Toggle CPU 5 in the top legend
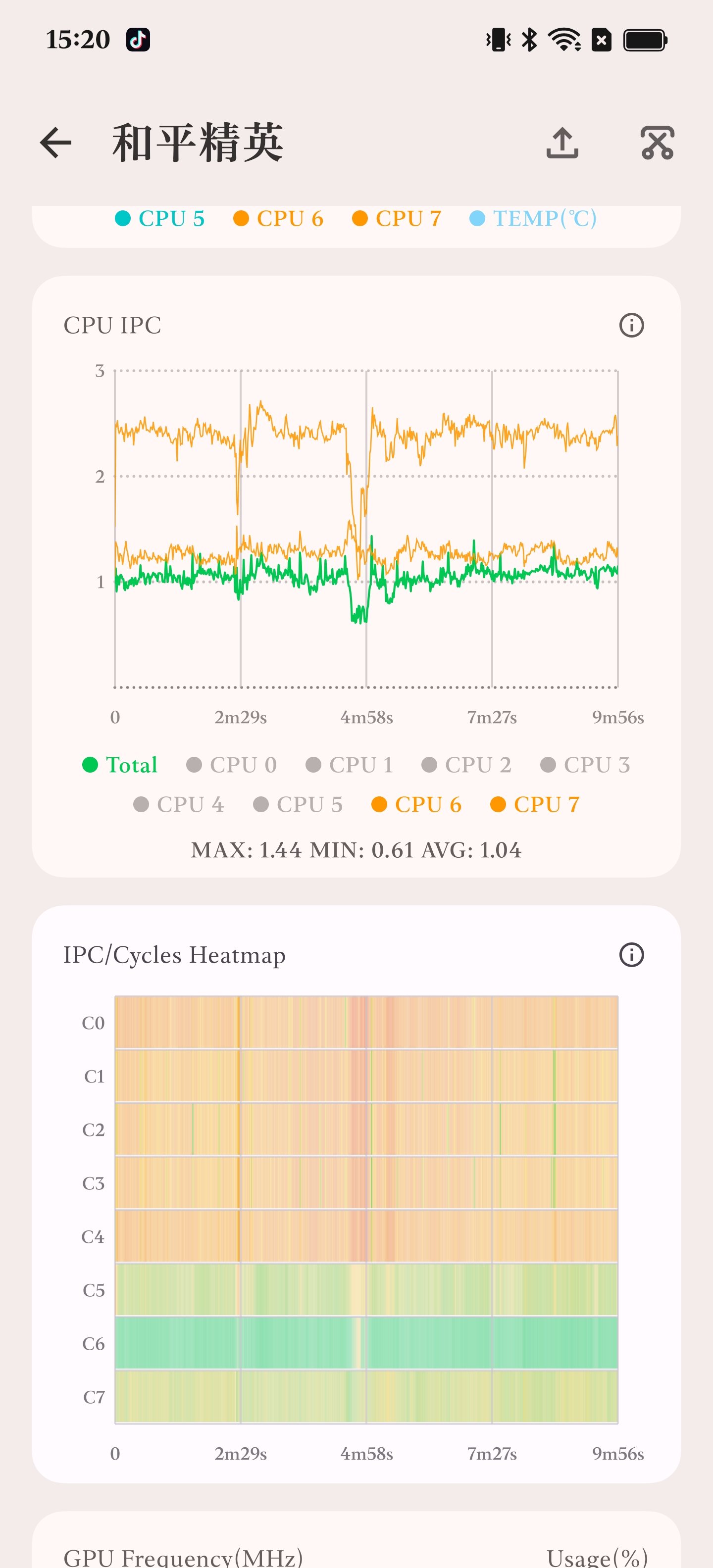Image resolution: width=713 pixels, height=1568 pixels. (x=159, y=218)
